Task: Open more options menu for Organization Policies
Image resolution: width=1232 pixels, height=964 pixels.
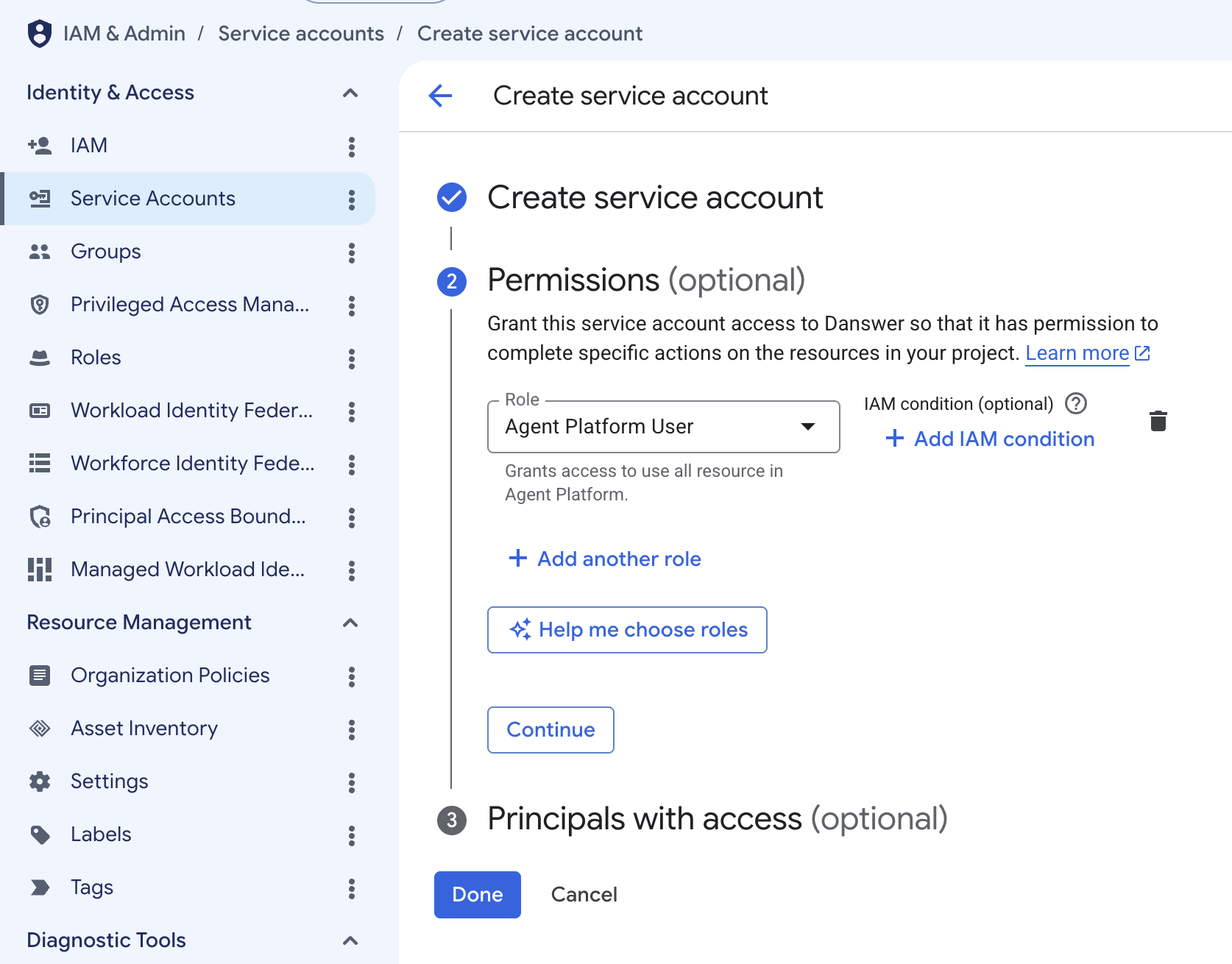Action: pos(352,676)
